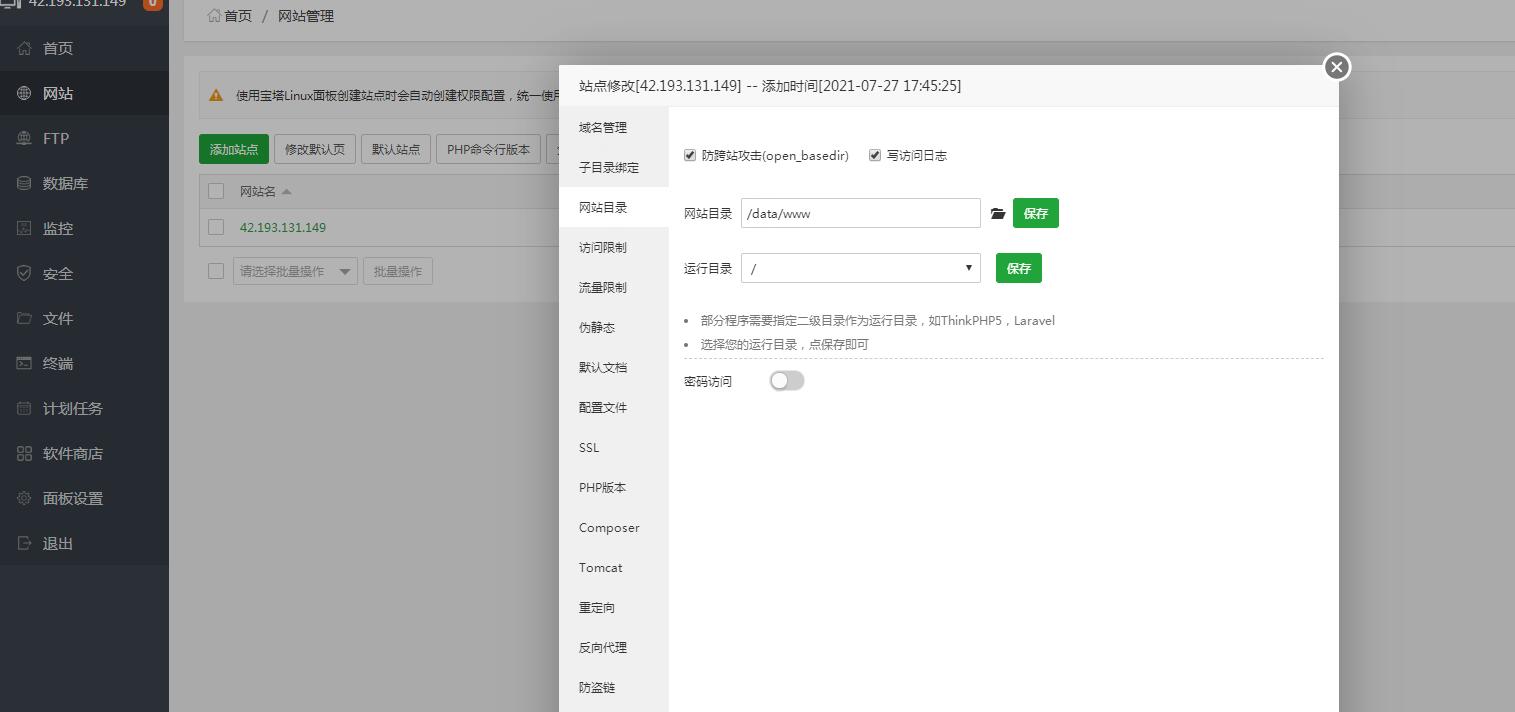The width and height of the screenshot is (1515, 712).
Task: Uncheck the write access log checkbox
Action: [x=875, y=155]
